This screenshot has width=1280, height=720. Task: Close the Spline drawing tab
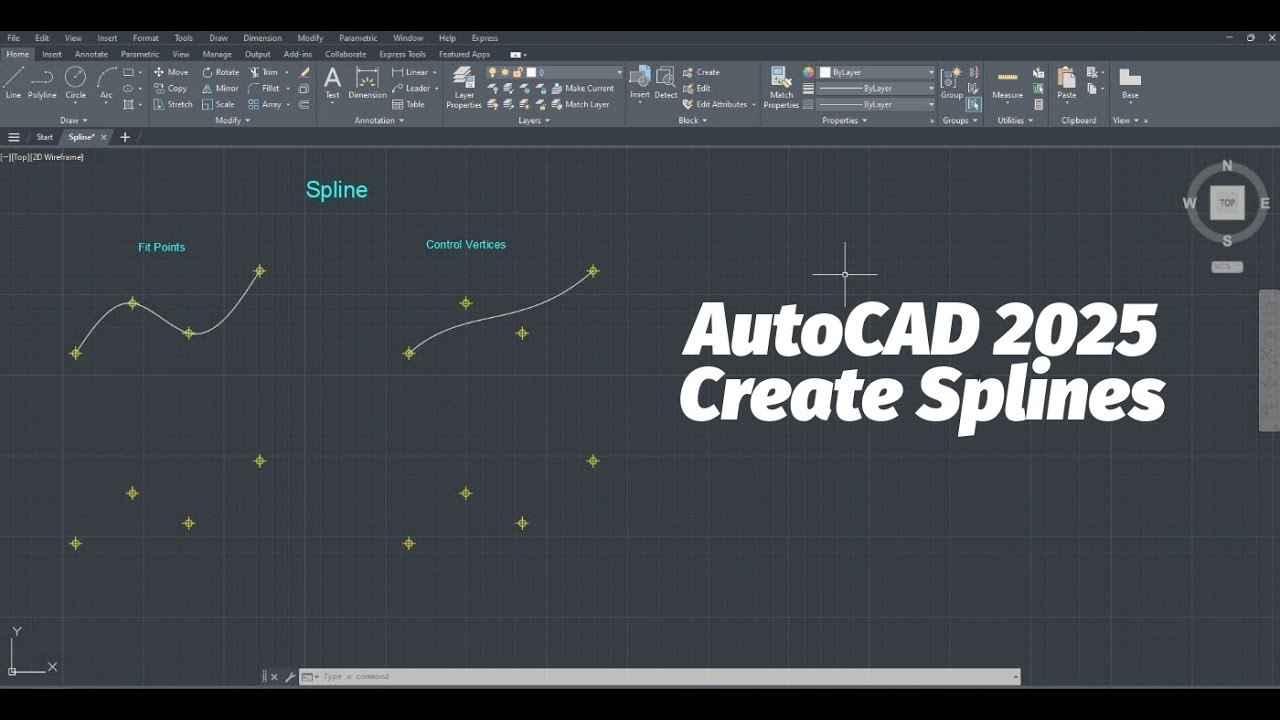click(103, 137)
